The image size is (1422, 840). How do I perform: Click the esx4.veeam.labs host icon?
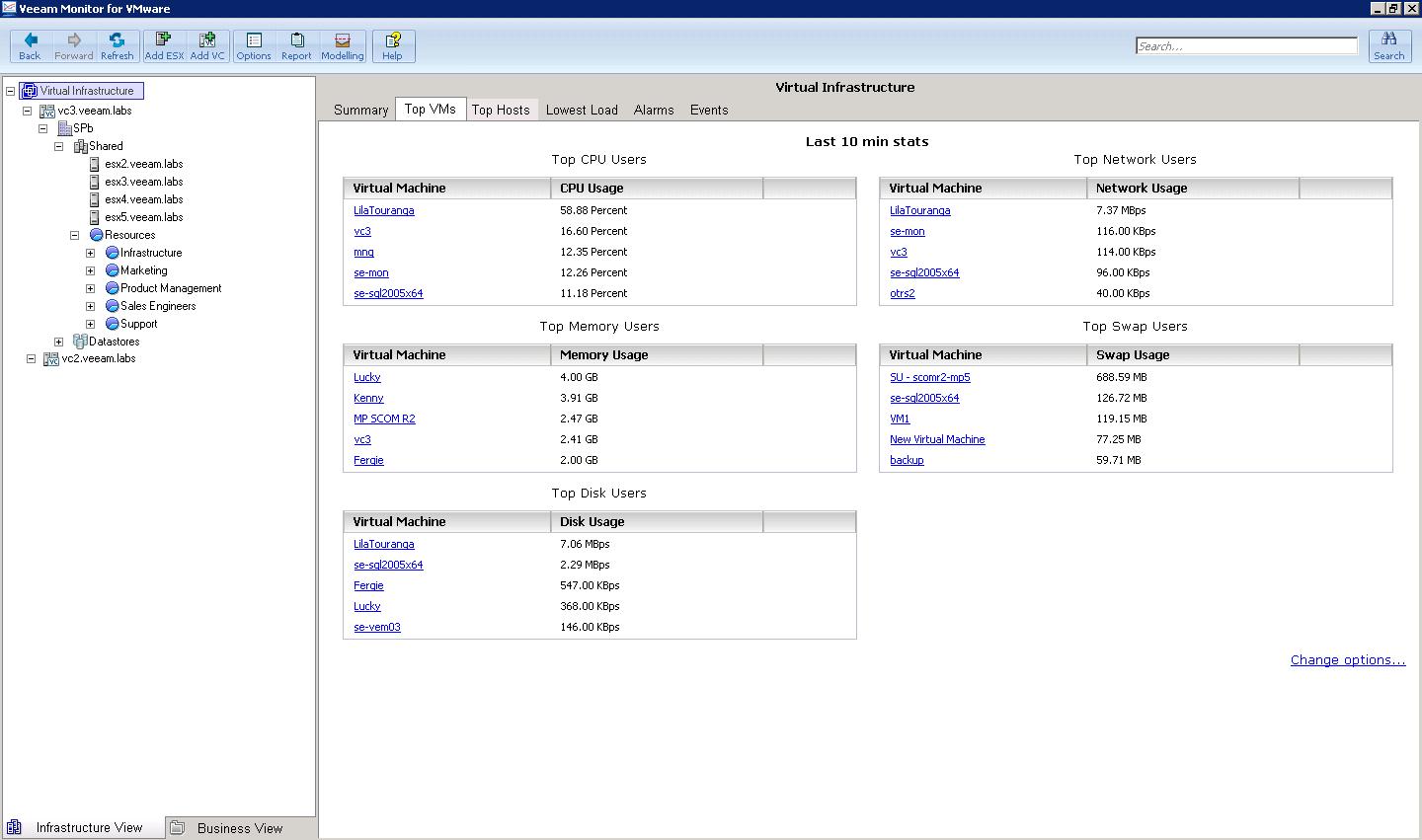coord(95,199)
